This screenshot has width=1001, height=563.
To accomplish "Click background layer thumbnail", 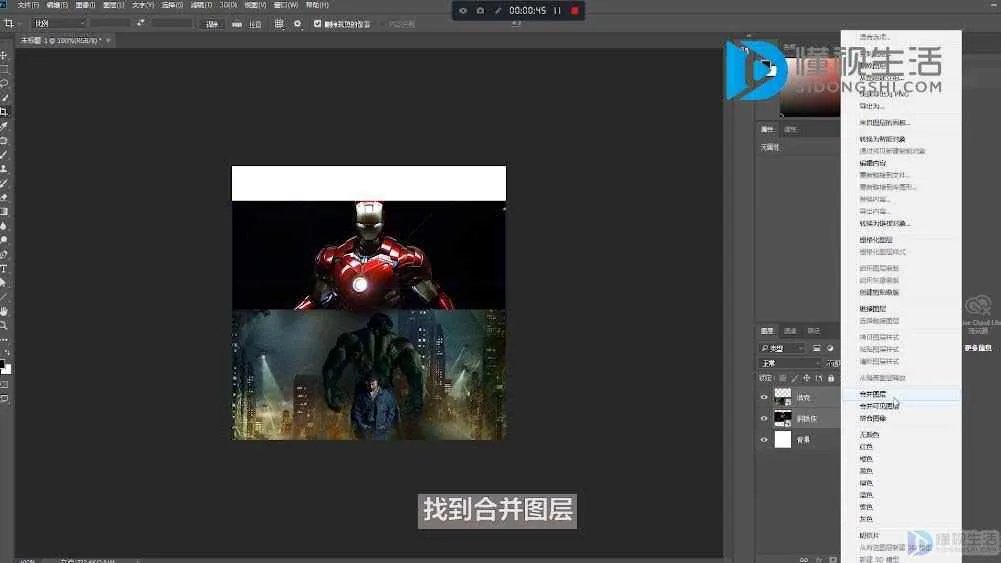I will pos(783,439).
